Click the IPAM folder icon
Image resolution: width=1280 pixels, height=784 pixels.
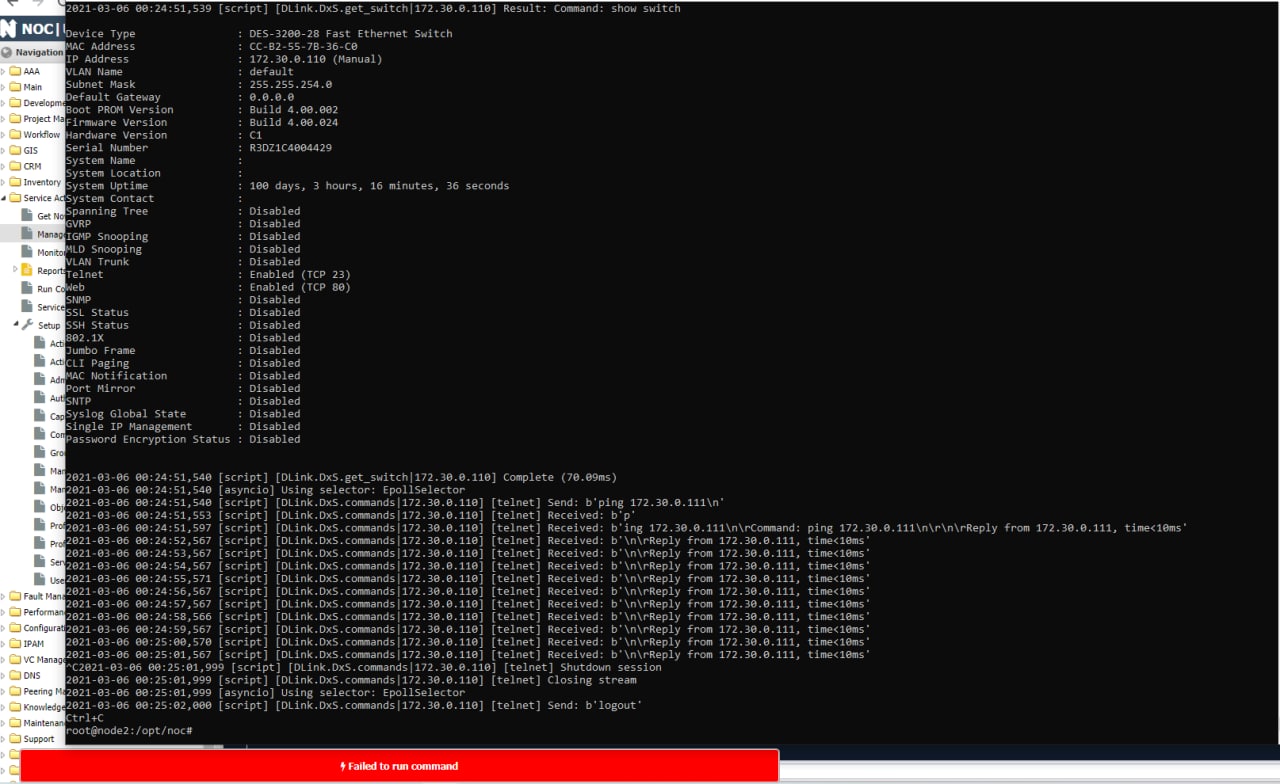pos(15,644)
